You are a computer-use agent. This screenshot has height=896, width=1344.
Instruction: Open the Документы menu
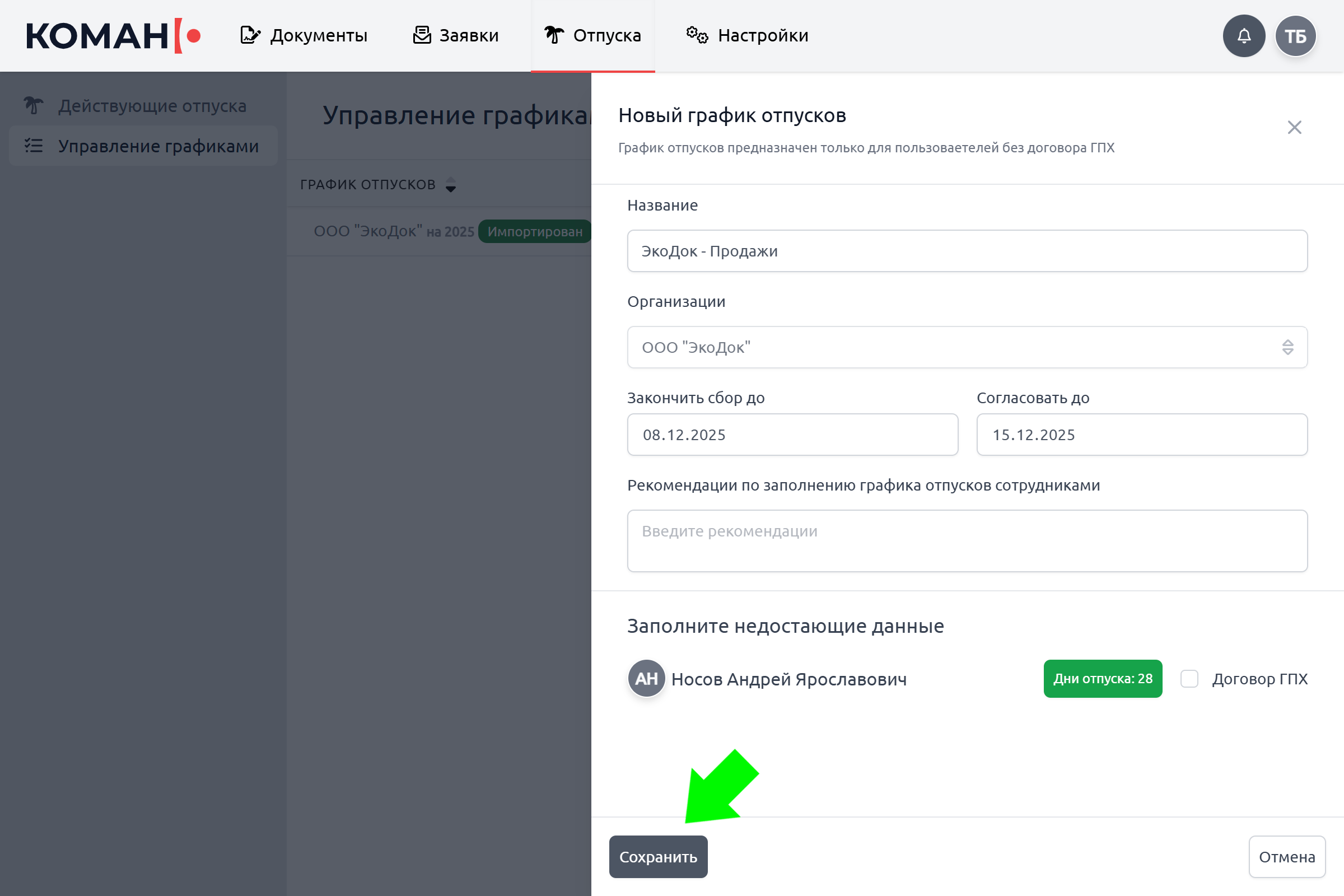(304, 35)
